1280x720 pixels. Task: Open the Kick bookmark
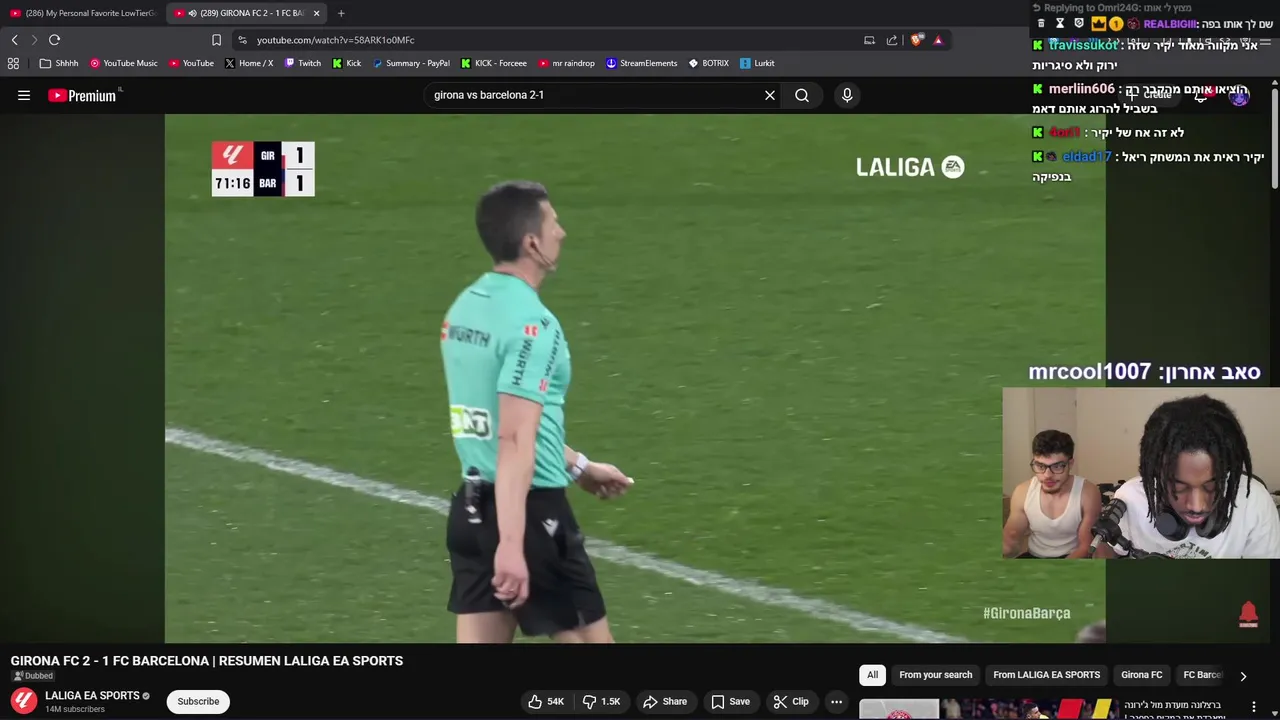coord(347,63)
